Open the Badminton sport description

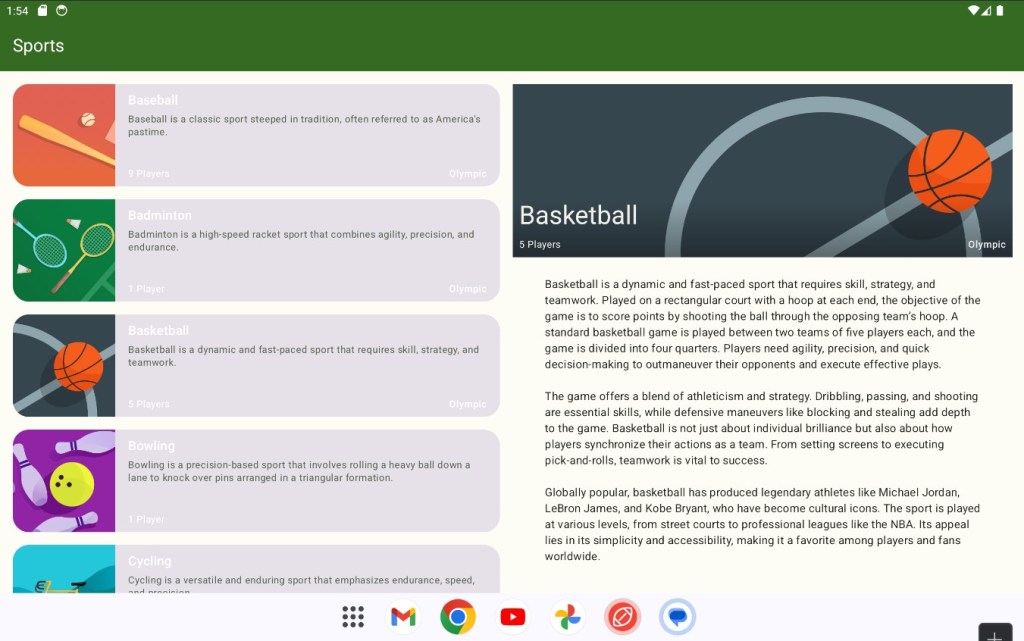(x=301, y=241)
